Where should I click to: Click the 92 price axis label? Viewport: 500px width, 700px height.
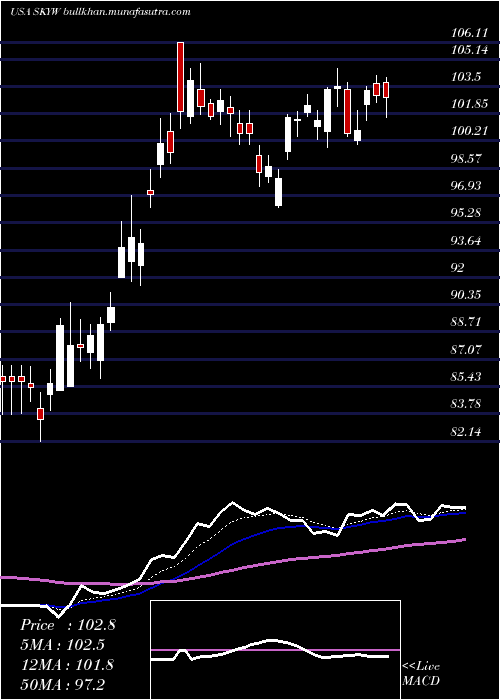(x=458, y=268)
